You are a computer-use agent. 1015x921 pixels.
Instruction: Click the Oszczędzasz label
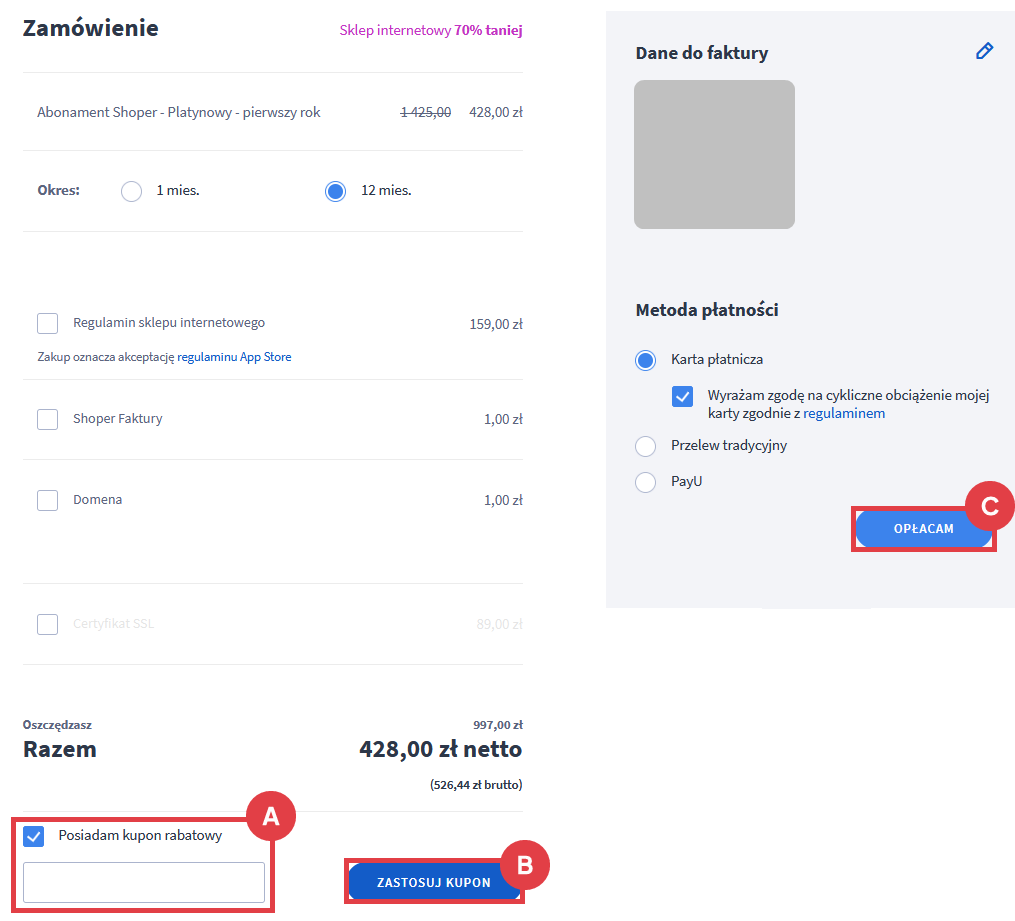[x=58, y=725]
